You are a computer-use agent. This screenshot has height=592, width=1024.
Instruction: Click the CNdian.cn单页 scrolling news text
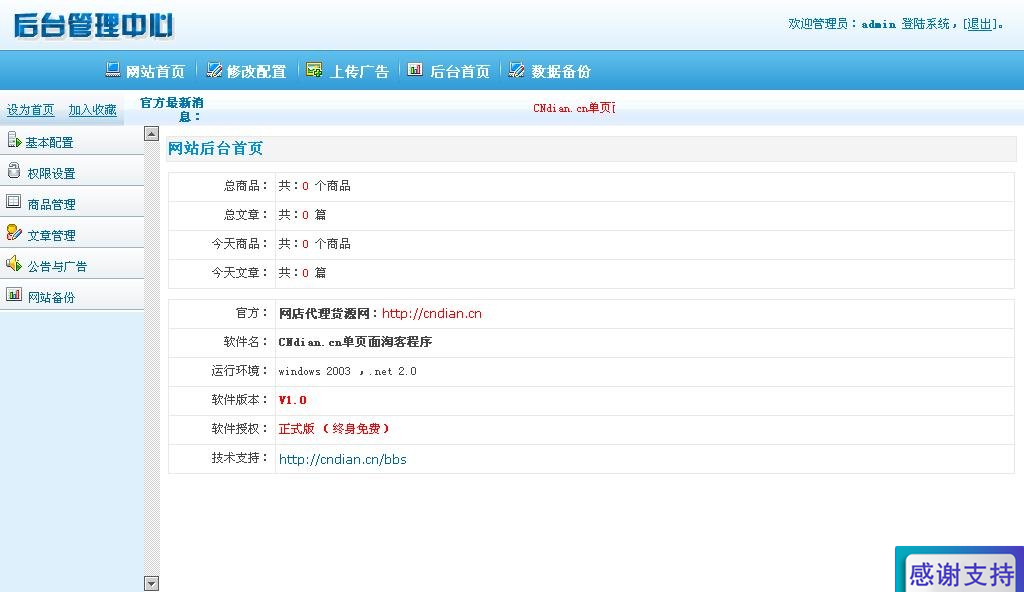(x=574, y=108)
